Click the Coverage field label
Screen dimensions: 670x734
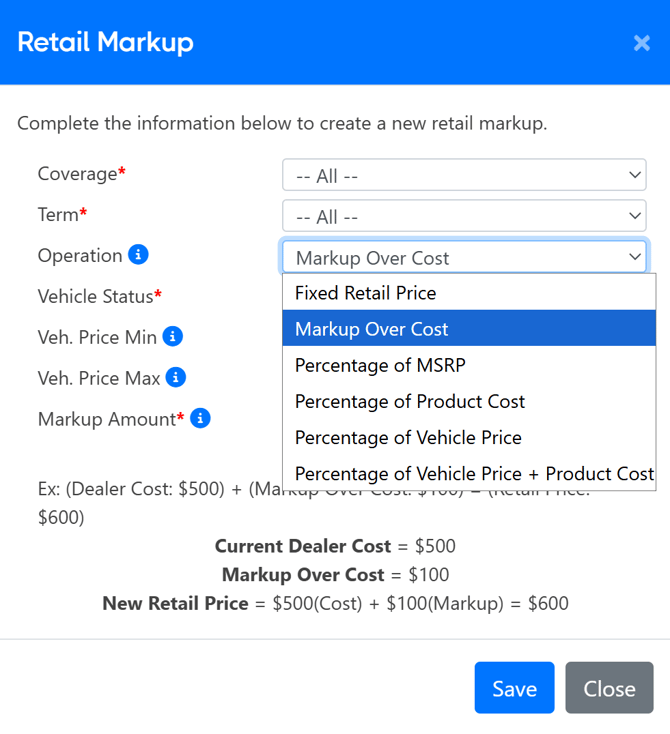point(78,174)
